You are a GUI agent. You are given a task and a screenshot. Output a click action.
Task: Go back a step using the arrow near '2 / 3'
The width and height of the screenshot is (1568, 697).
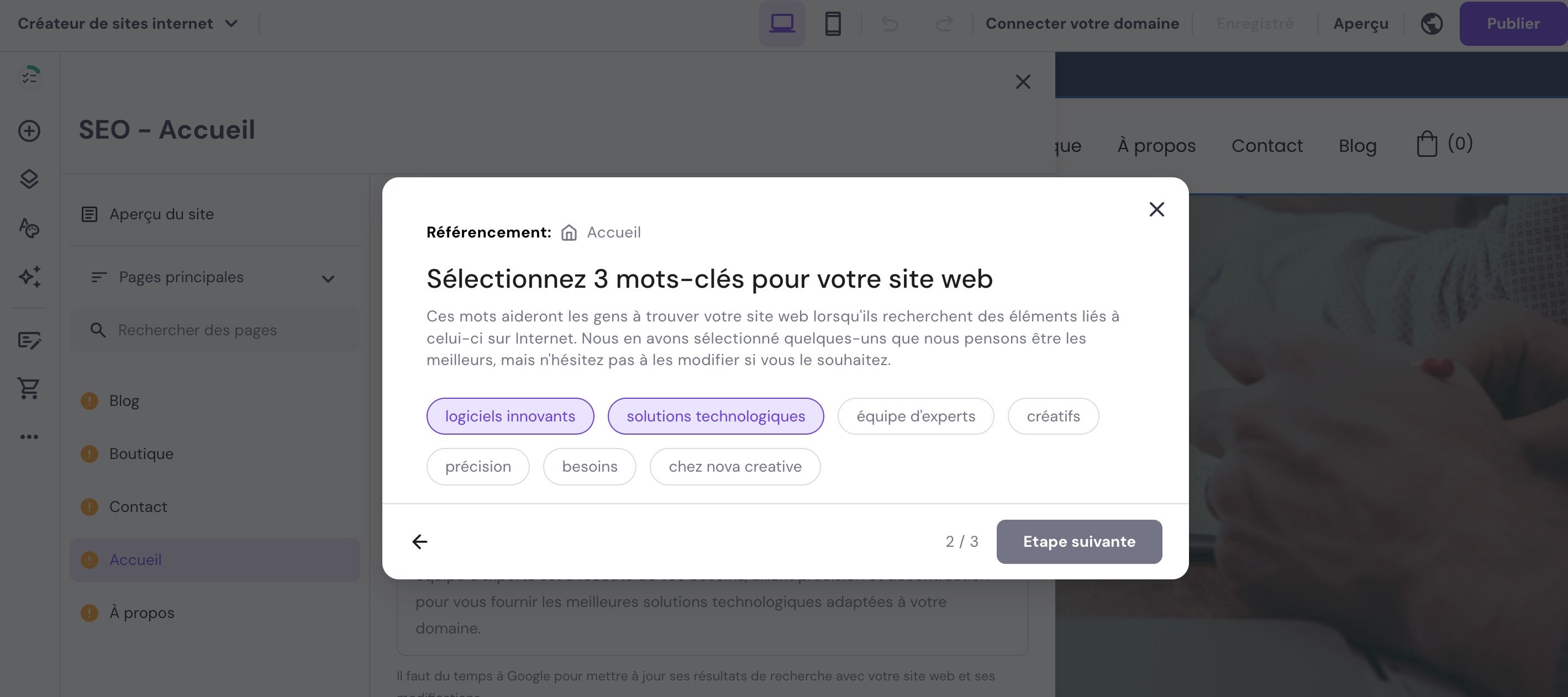click(419, 541)
